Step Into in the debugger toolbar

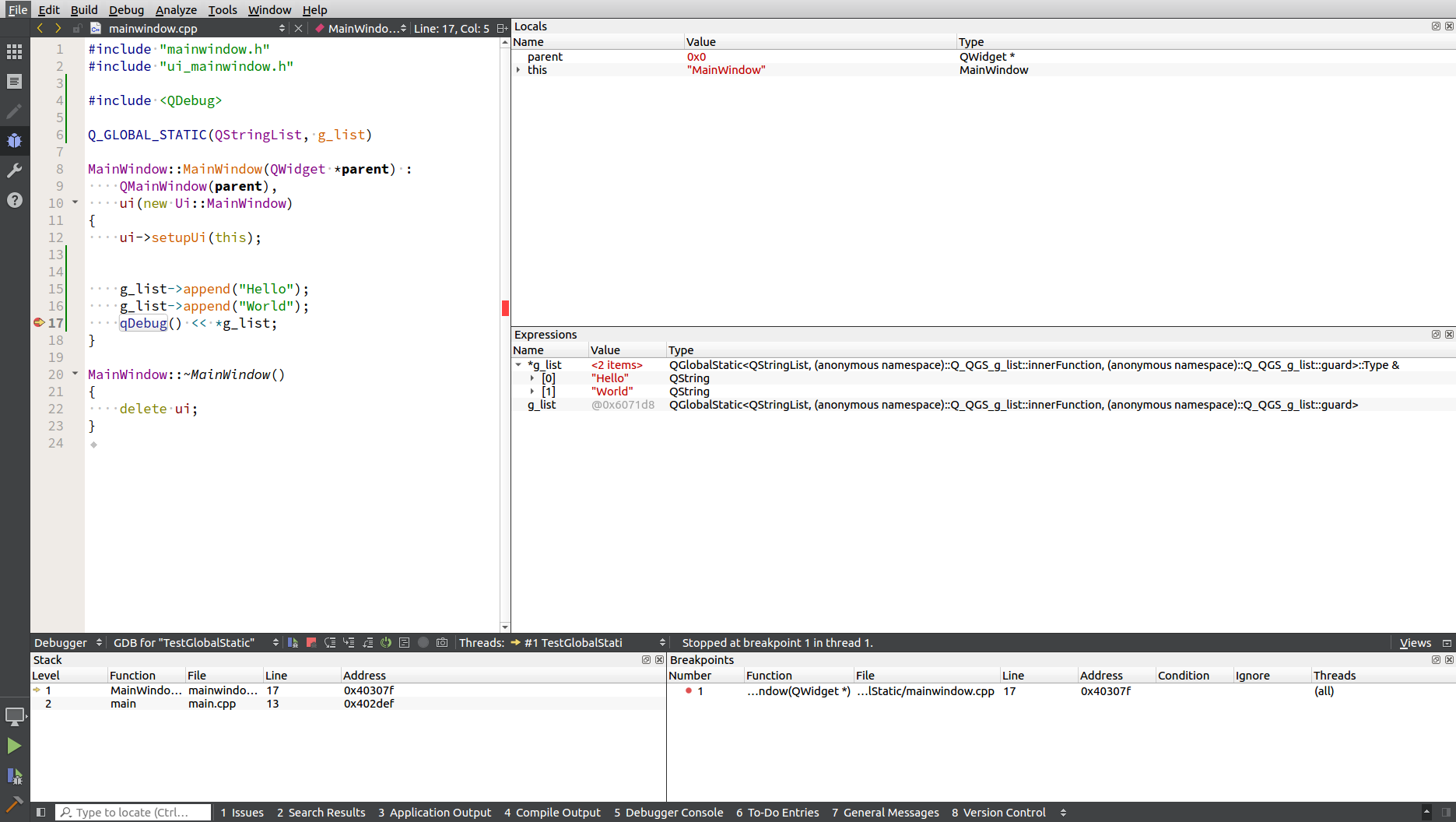349,642
